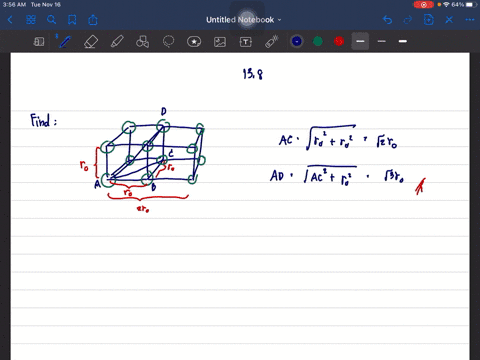Select the Shapes tool

pos(143,42)
